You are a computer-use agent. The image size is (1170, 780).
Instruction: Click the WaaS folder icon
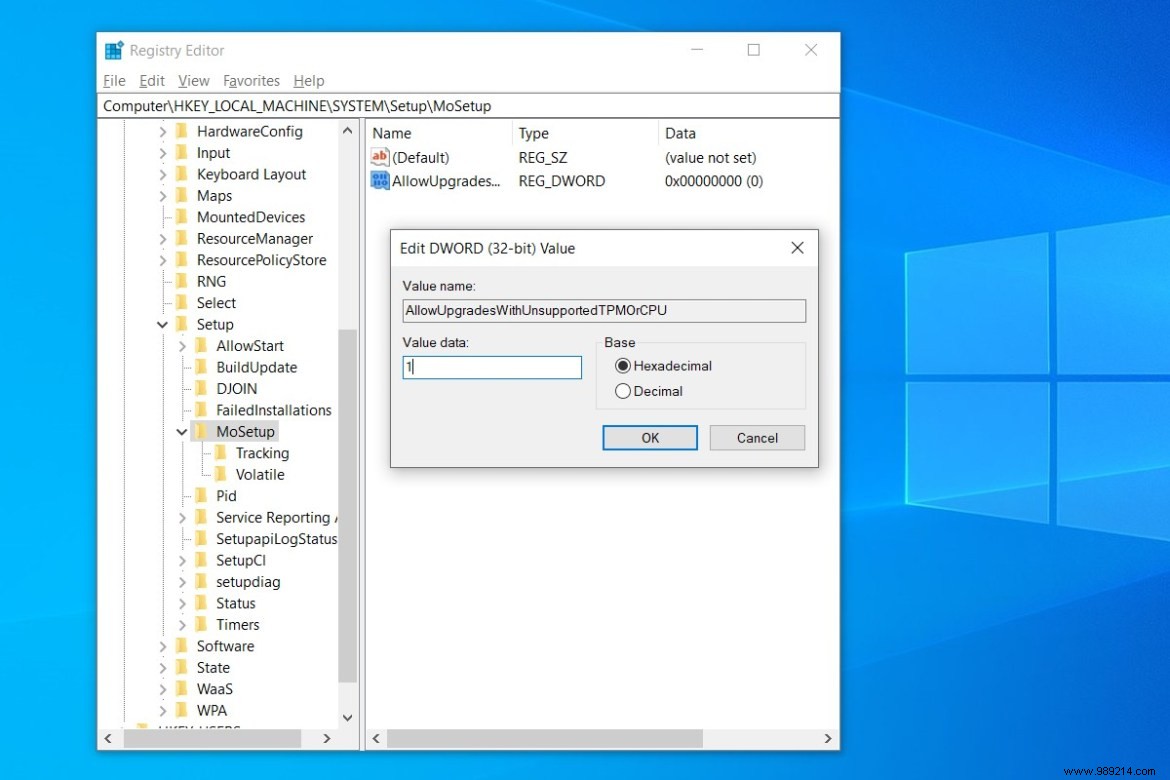[183, 689]
